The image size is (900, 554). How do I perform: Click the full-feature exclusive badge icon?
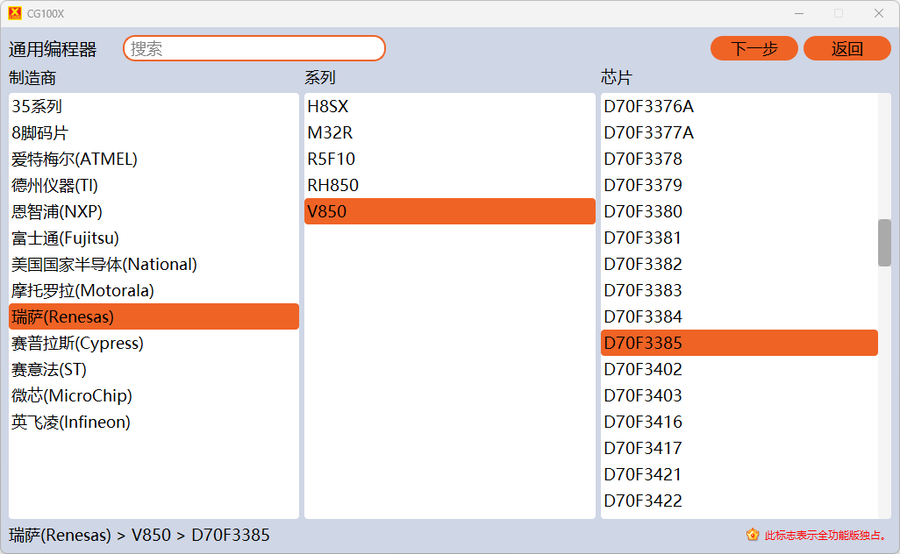click(x=752, y=535)
